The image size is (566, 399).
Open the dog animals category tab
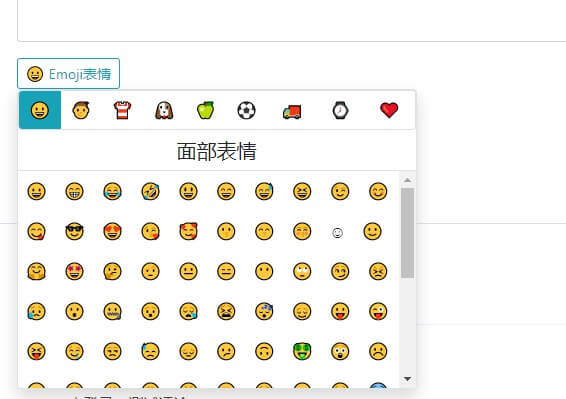[x=164, y=110]
